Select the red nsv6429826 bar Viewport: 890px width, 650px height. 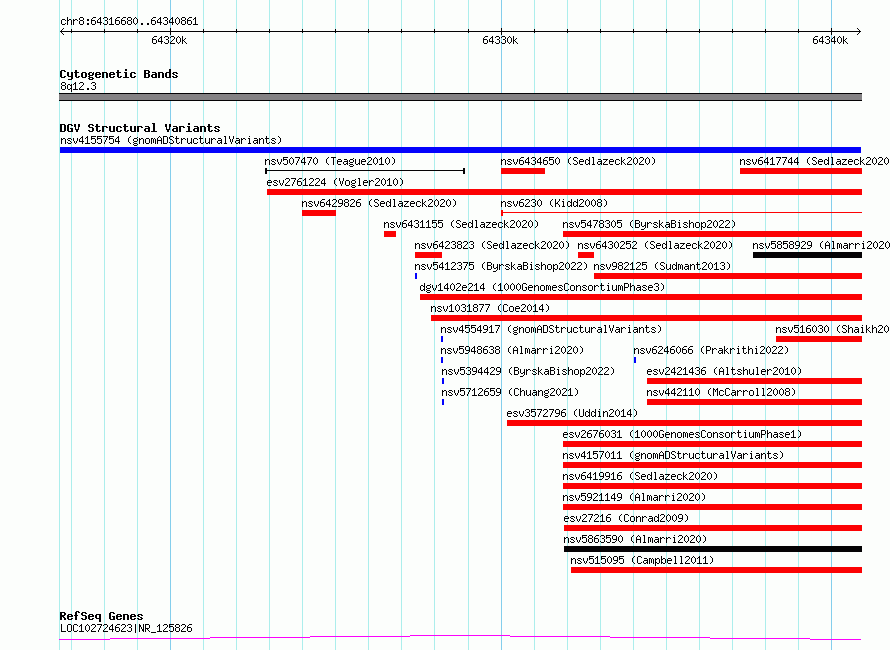[319, 213]
